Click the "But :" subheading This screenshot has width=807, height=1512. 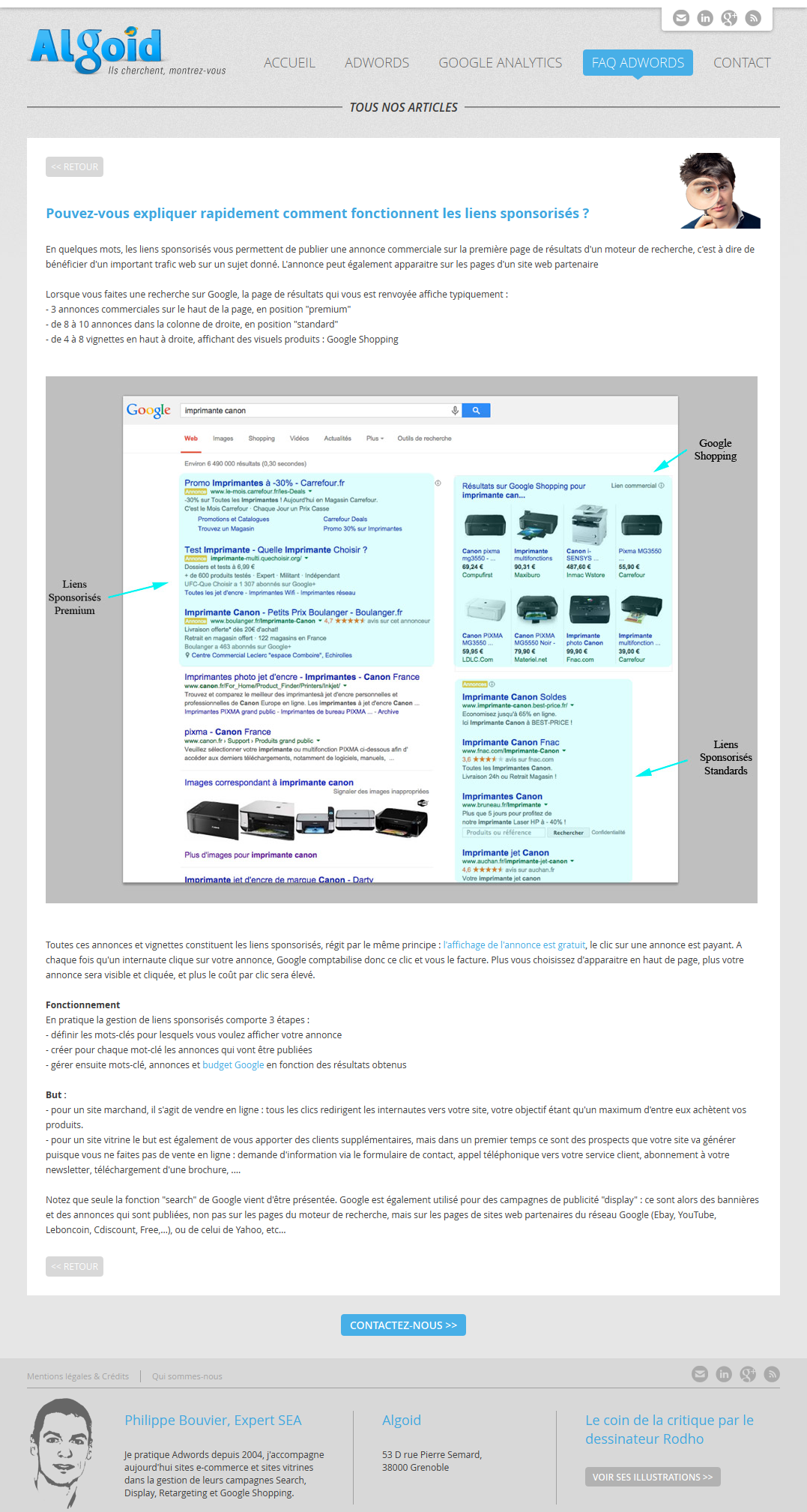(x=56, y=1094)
